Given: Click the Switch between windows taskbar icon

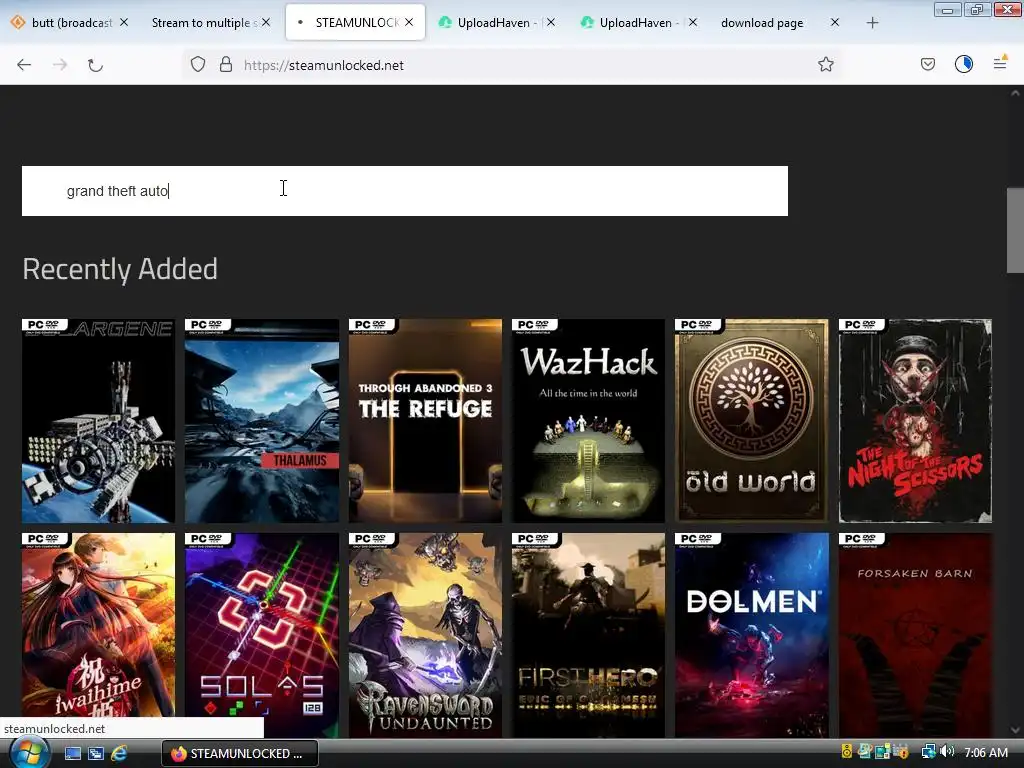Looking at the screenshot, I should [95, 753].
